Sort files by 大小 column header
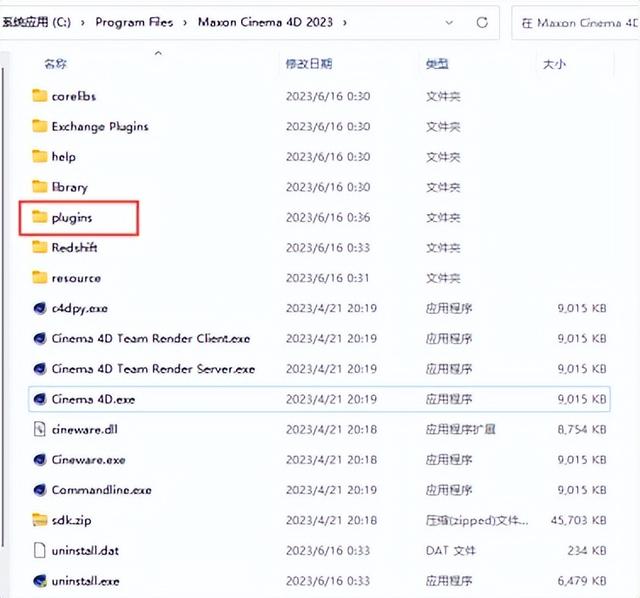The height and width of the screenshot is (598, 640). click(554, 64)
